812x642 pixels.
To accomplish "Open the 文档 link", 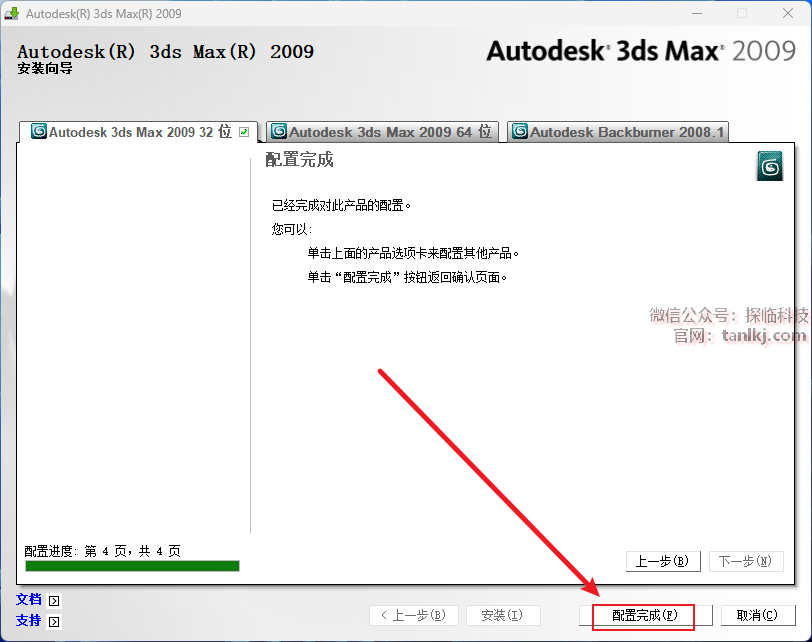I will (28, 600).
